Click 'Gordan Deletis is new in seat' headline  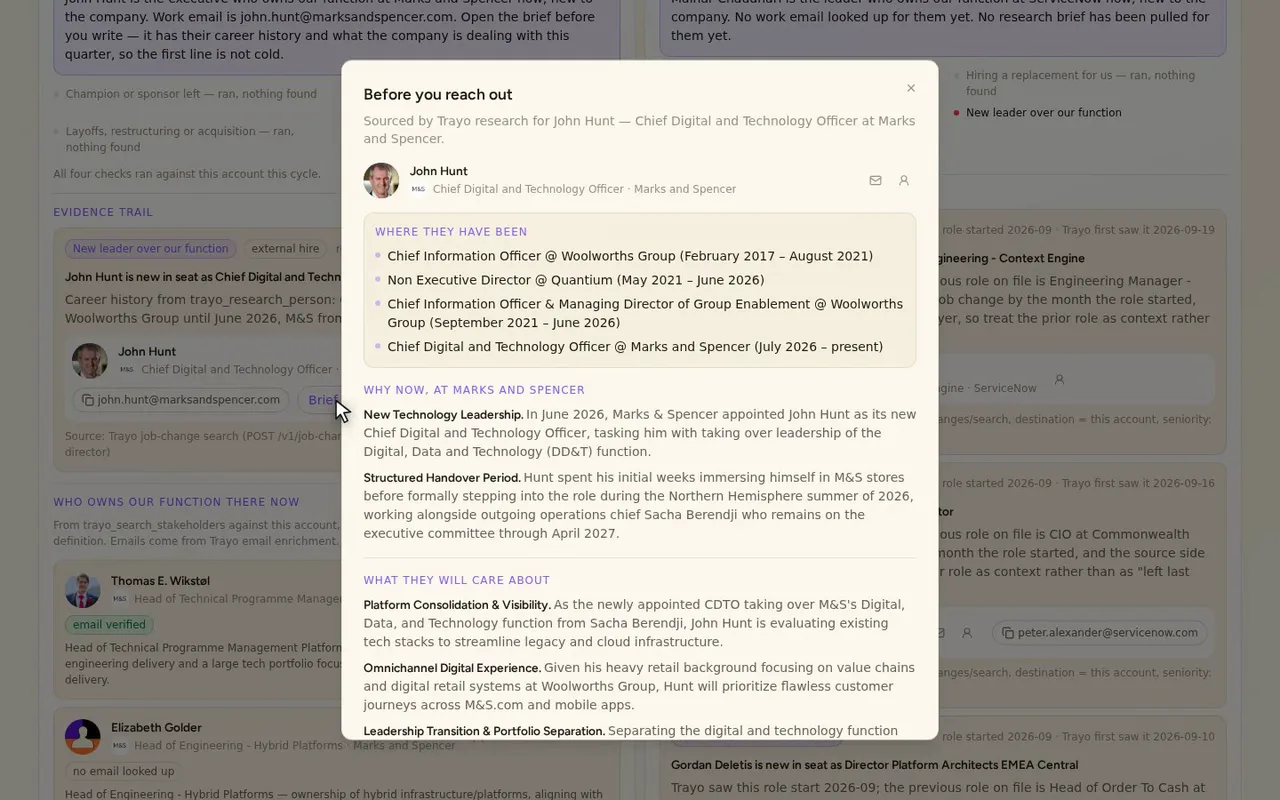pos(874,765)
